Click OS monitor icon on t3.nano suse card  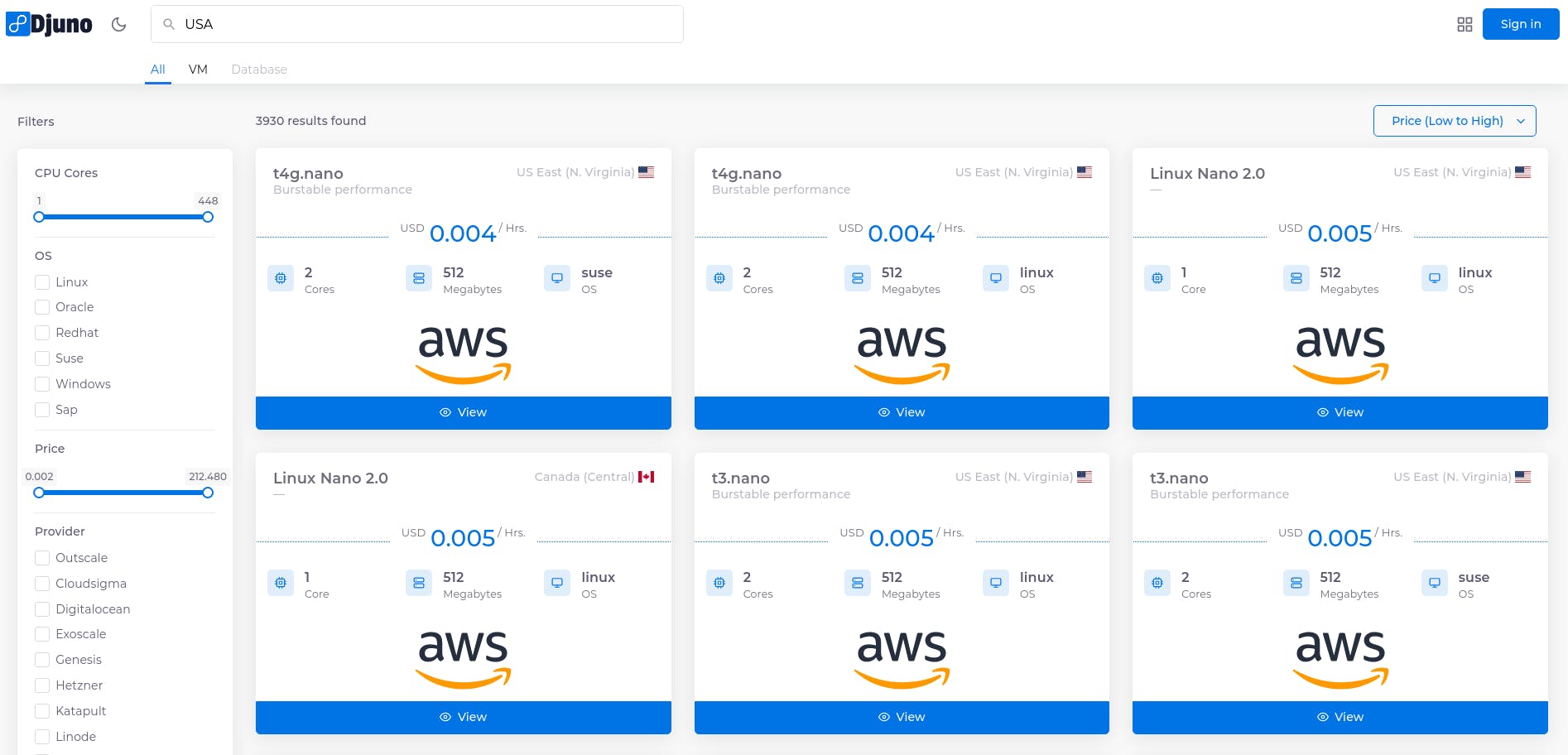pyautogui.click(x=1435, y=583)
